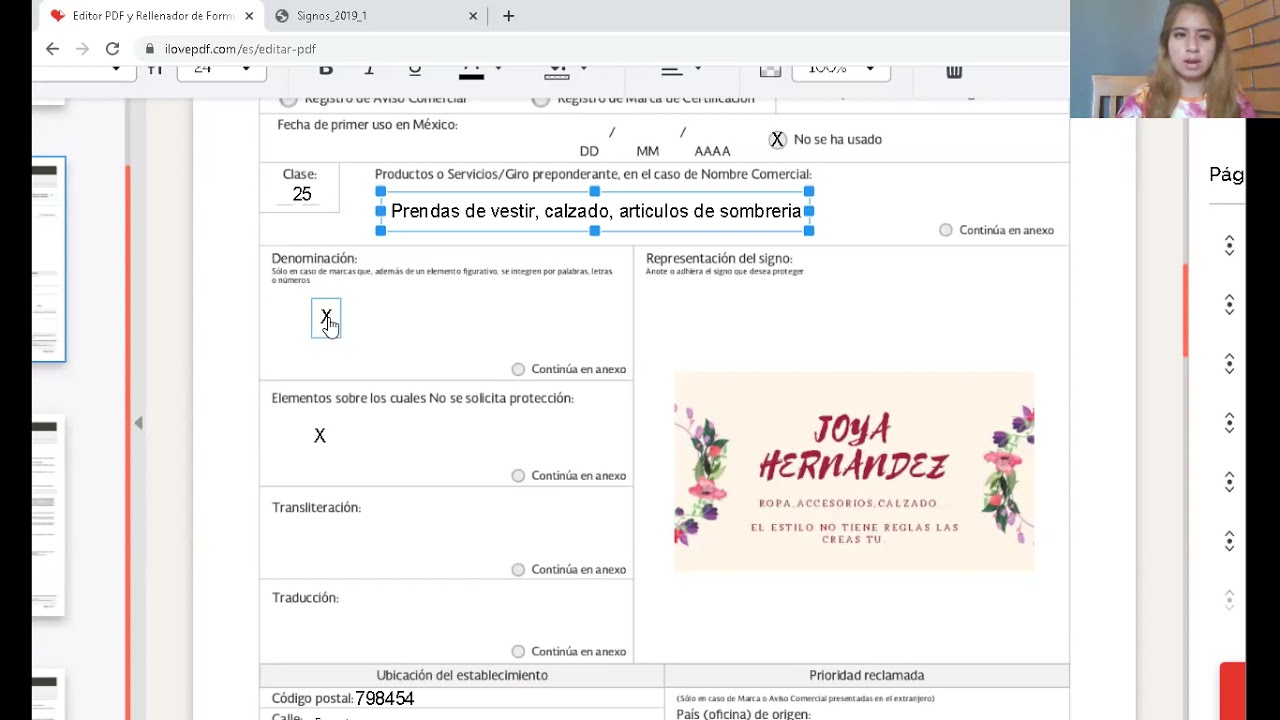Click the browser back arrow
Image resolution: width=1280 pixels, height=720 pixels.
(x=52, y=48)
